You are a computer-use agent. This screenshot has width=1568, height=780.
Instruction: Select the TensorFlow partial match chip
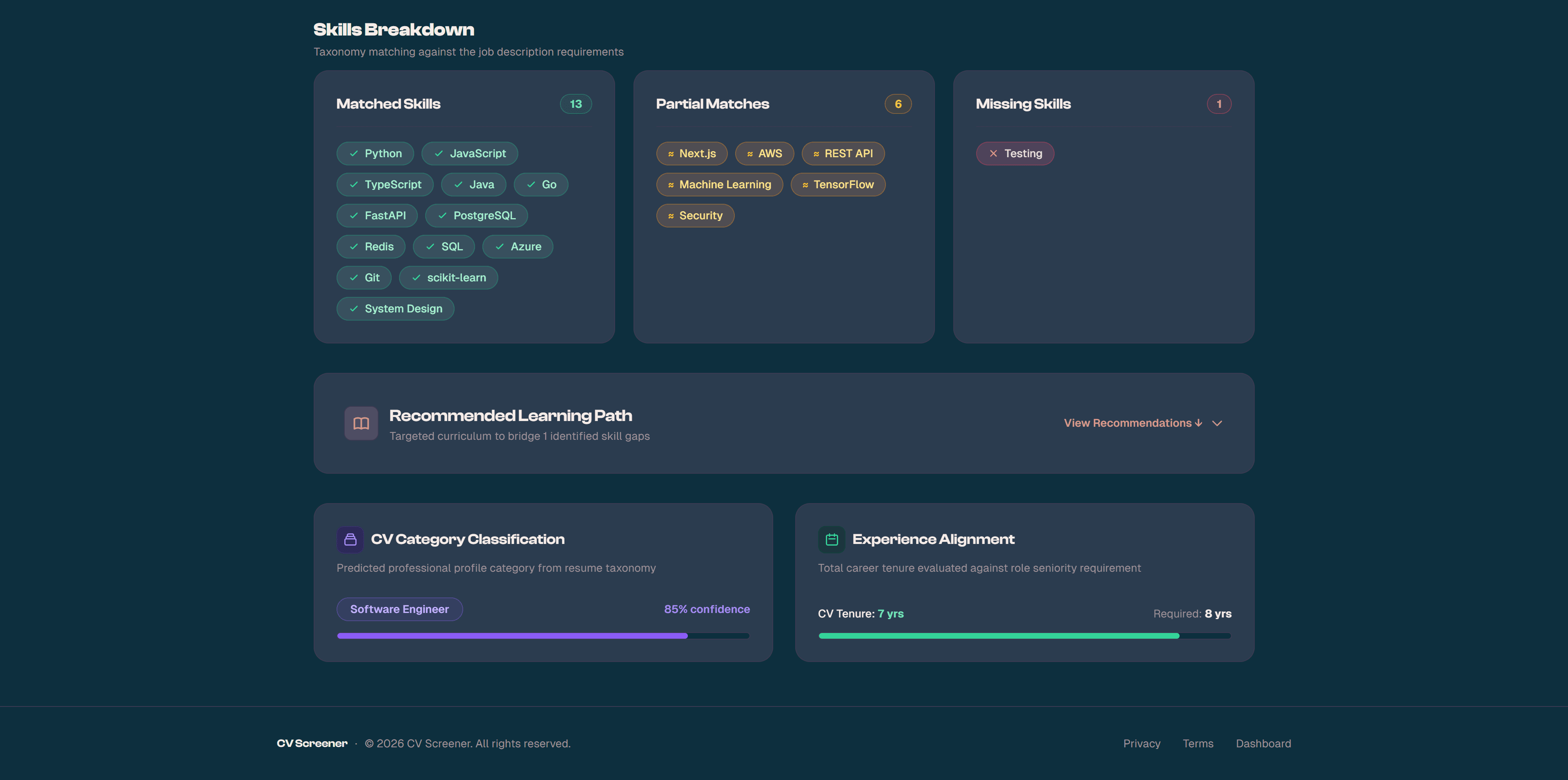coord(838,184)
